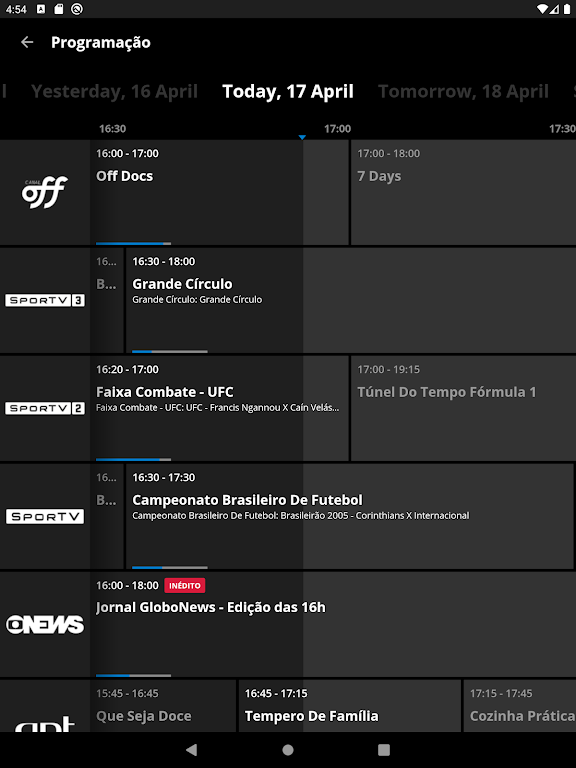Open Jornal GloboNews Edição das 16h

333,624
